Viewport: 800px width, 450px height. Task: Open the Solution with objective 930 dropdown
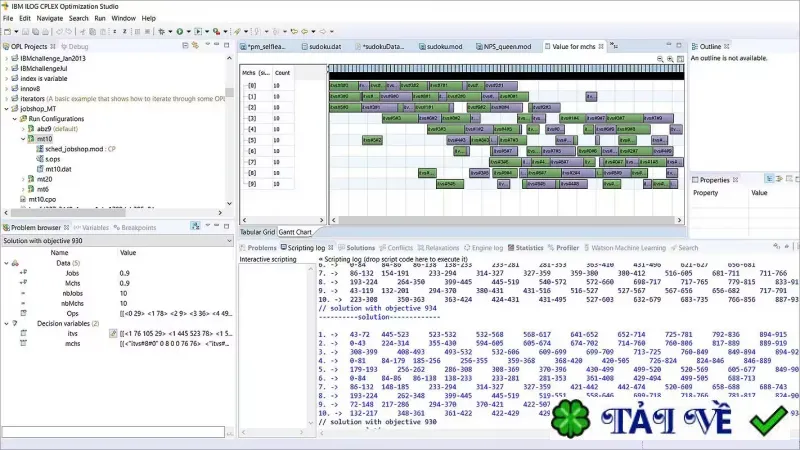pyautogui.click(x=229, y=241)
